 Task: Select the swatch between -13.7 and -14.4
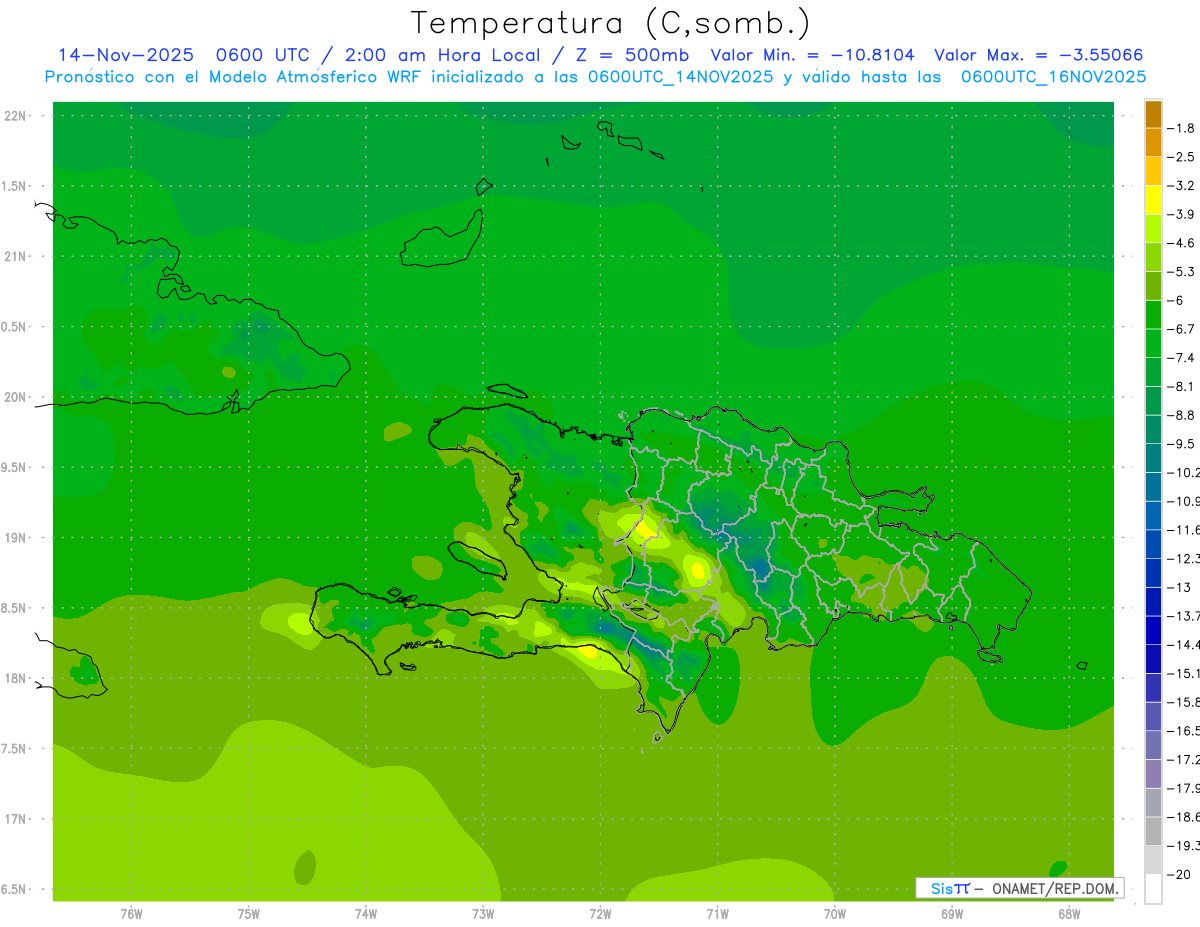1153,631
